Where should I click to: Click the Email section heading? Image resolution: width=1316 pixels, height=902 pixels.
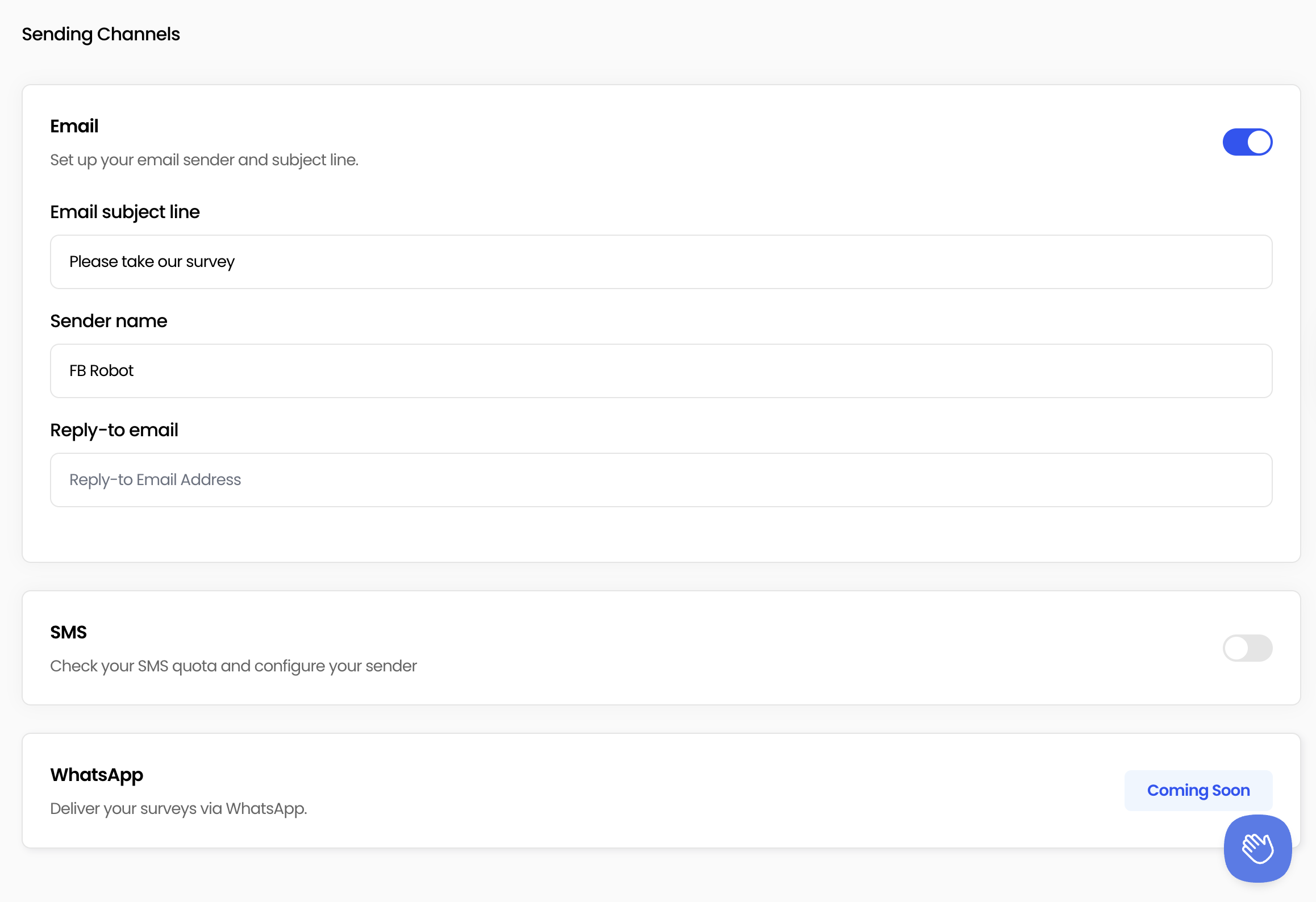[x=74, y=126]
